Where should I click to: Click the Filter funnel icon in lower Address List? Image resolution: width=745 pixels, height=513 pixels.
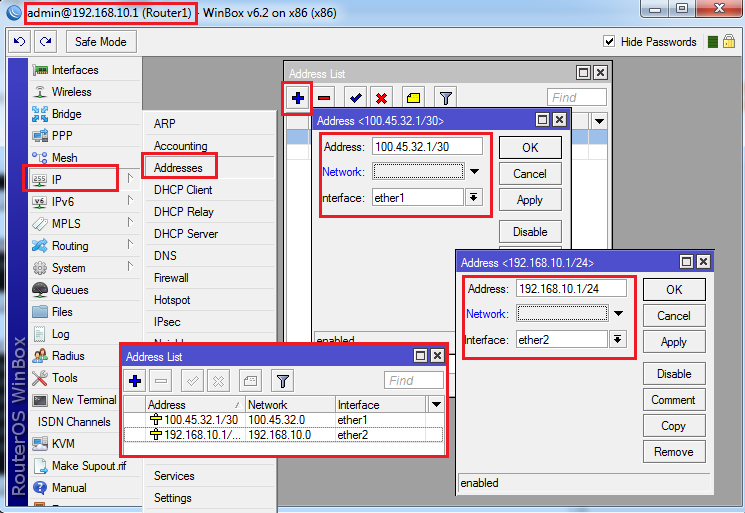(283, 381)
